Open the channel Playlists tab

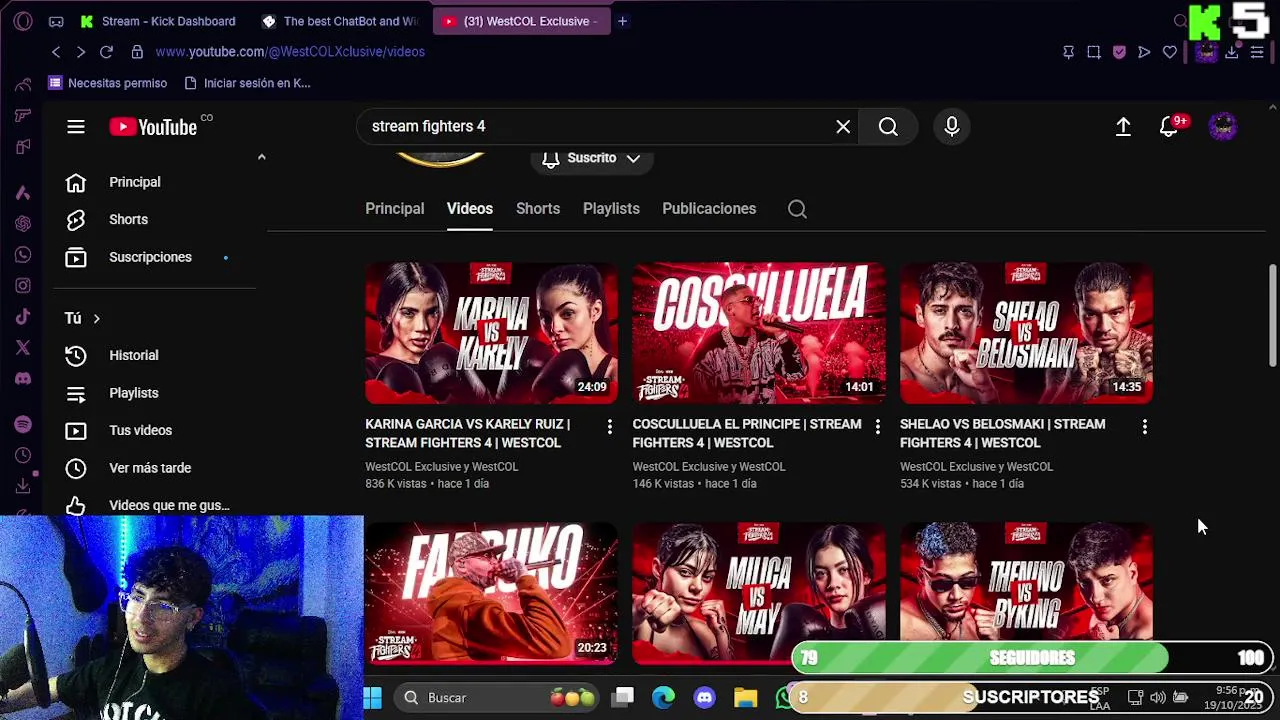(611, 209)
